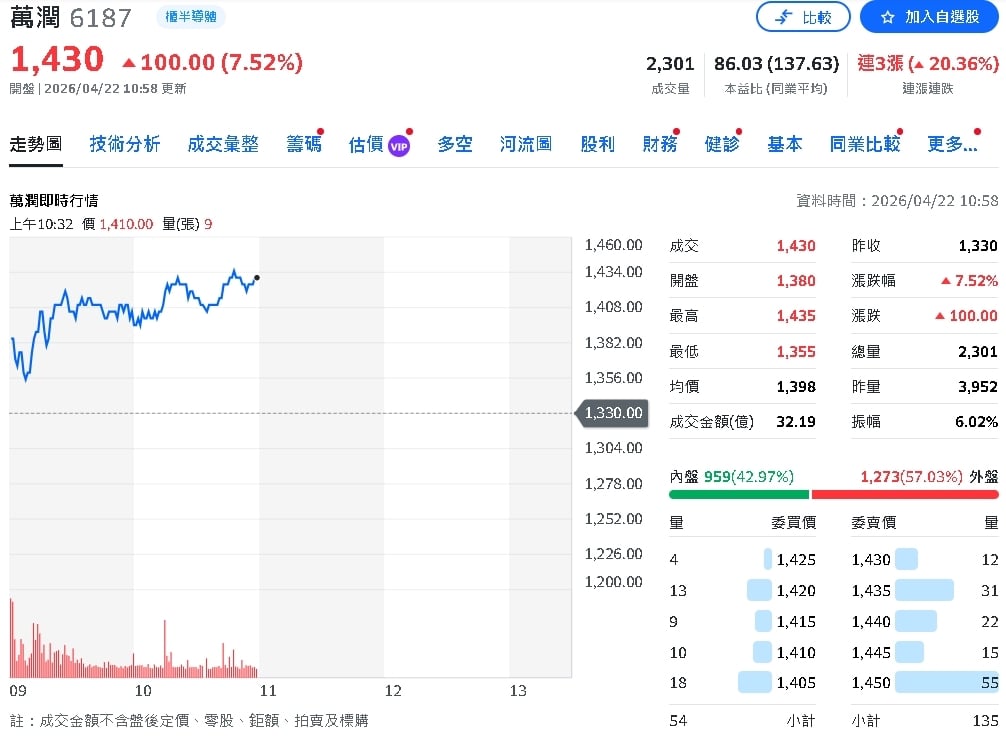Image resolution: width=1006 pixels, height=741 pixels.
Task: Go to the 河流圖 tab
Action: coord(526,144)
